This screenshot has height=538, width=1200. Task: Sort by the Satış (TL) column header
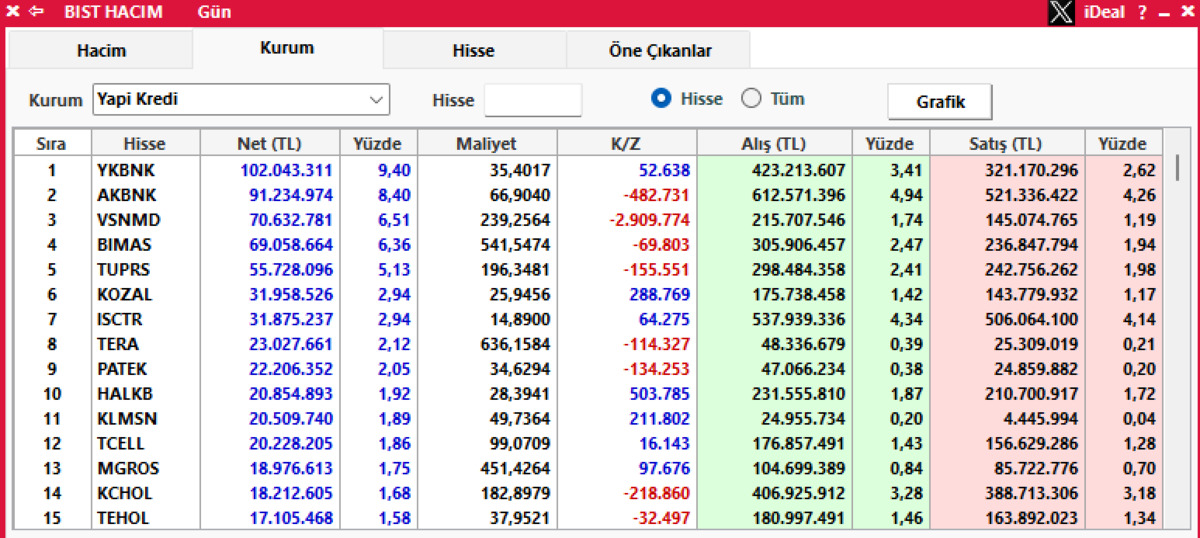1005,144
